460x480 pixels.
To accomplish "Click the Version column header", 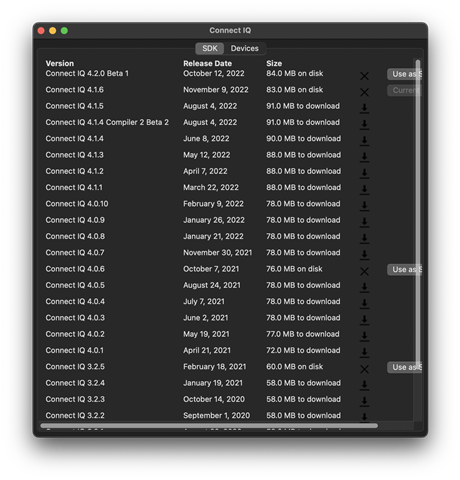I will pyautogui.click(x=60, y=63).
